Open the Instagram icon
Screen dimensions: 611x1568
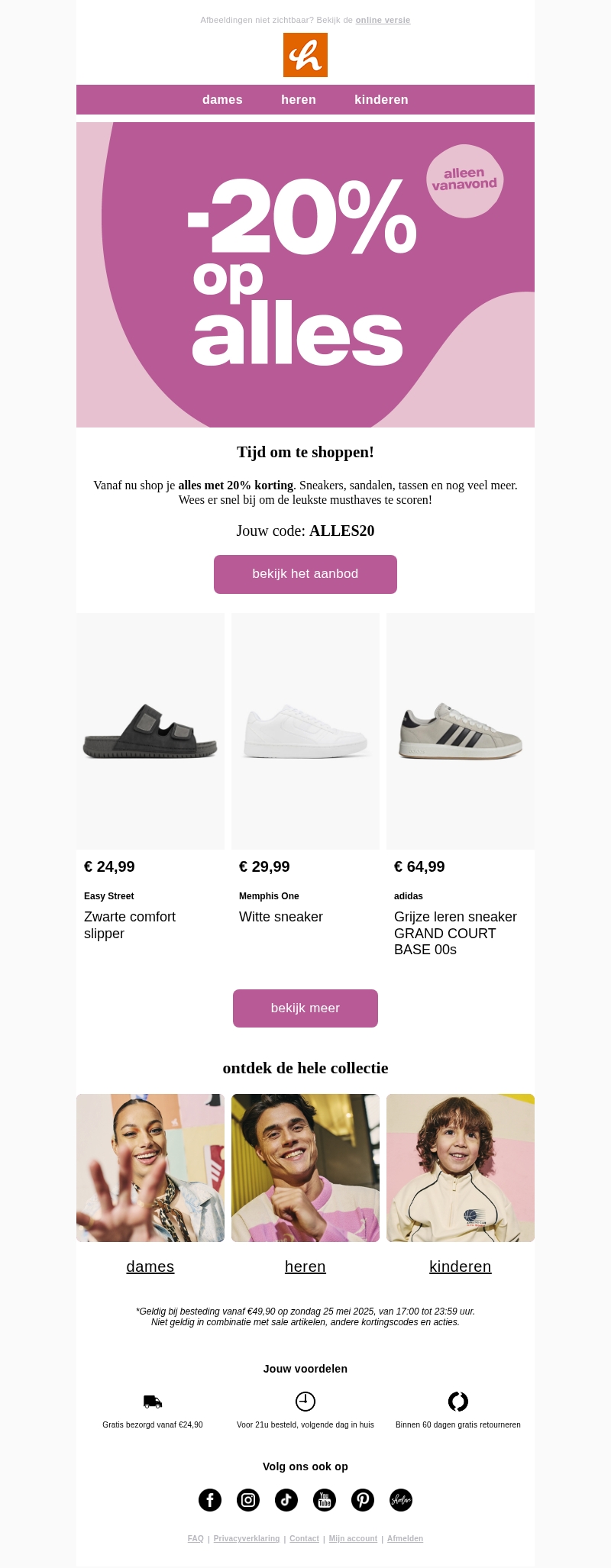[248, 1500]
